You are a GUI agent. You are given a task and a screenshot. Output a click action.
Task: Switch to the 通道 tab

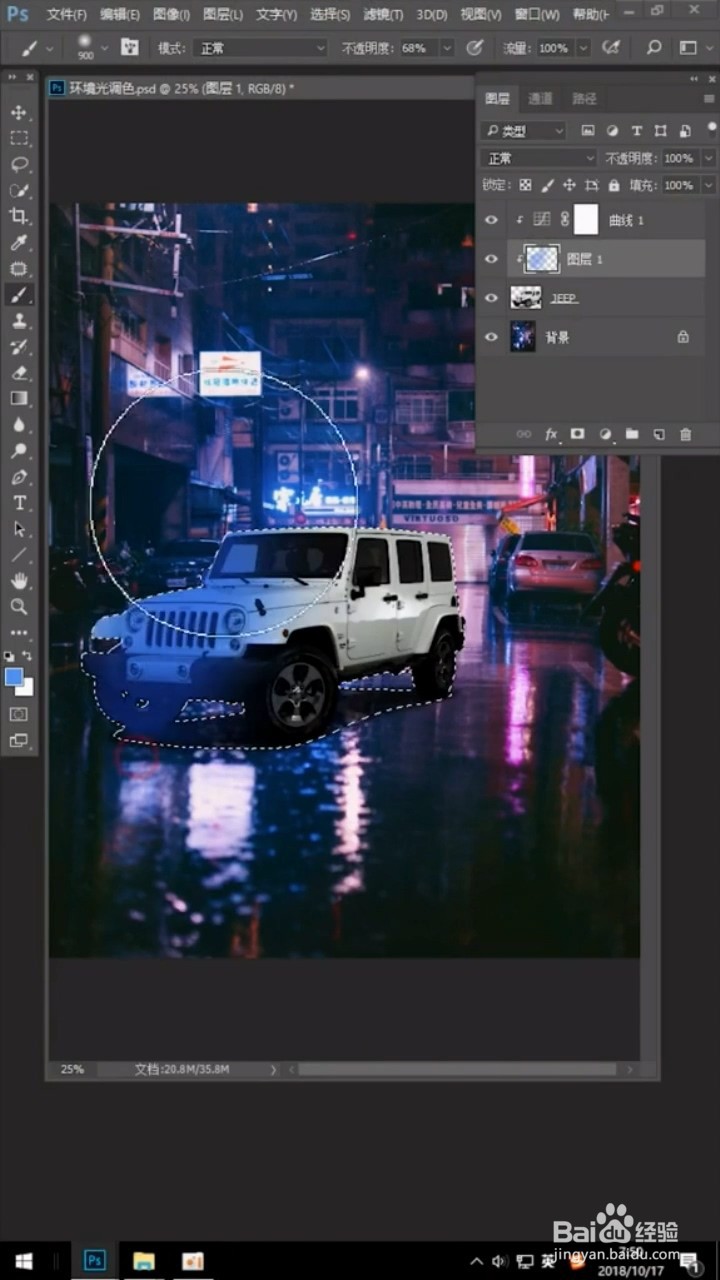(x=540, y=98)
